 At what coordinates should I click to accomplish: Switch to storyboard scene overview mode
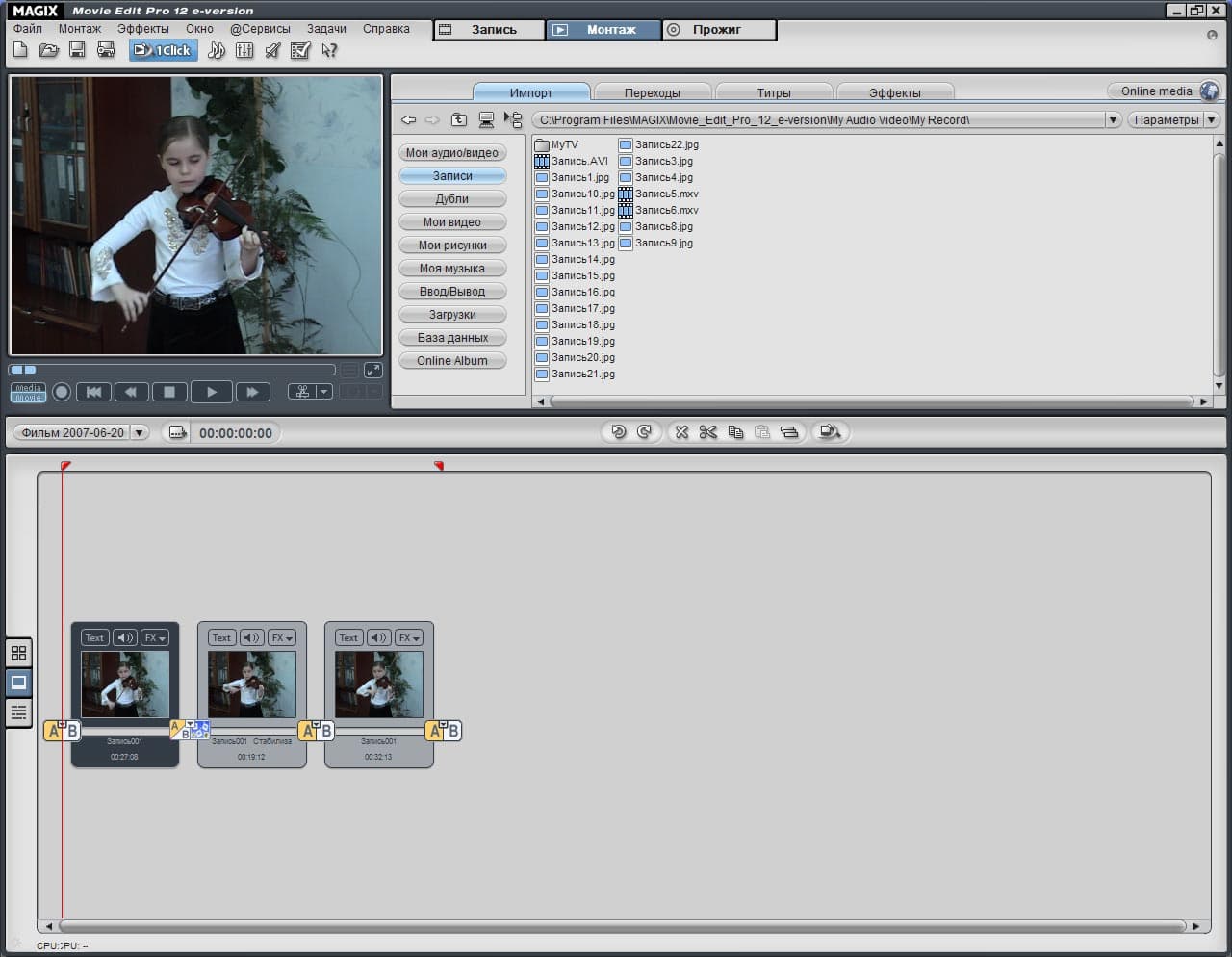(18, 653)
